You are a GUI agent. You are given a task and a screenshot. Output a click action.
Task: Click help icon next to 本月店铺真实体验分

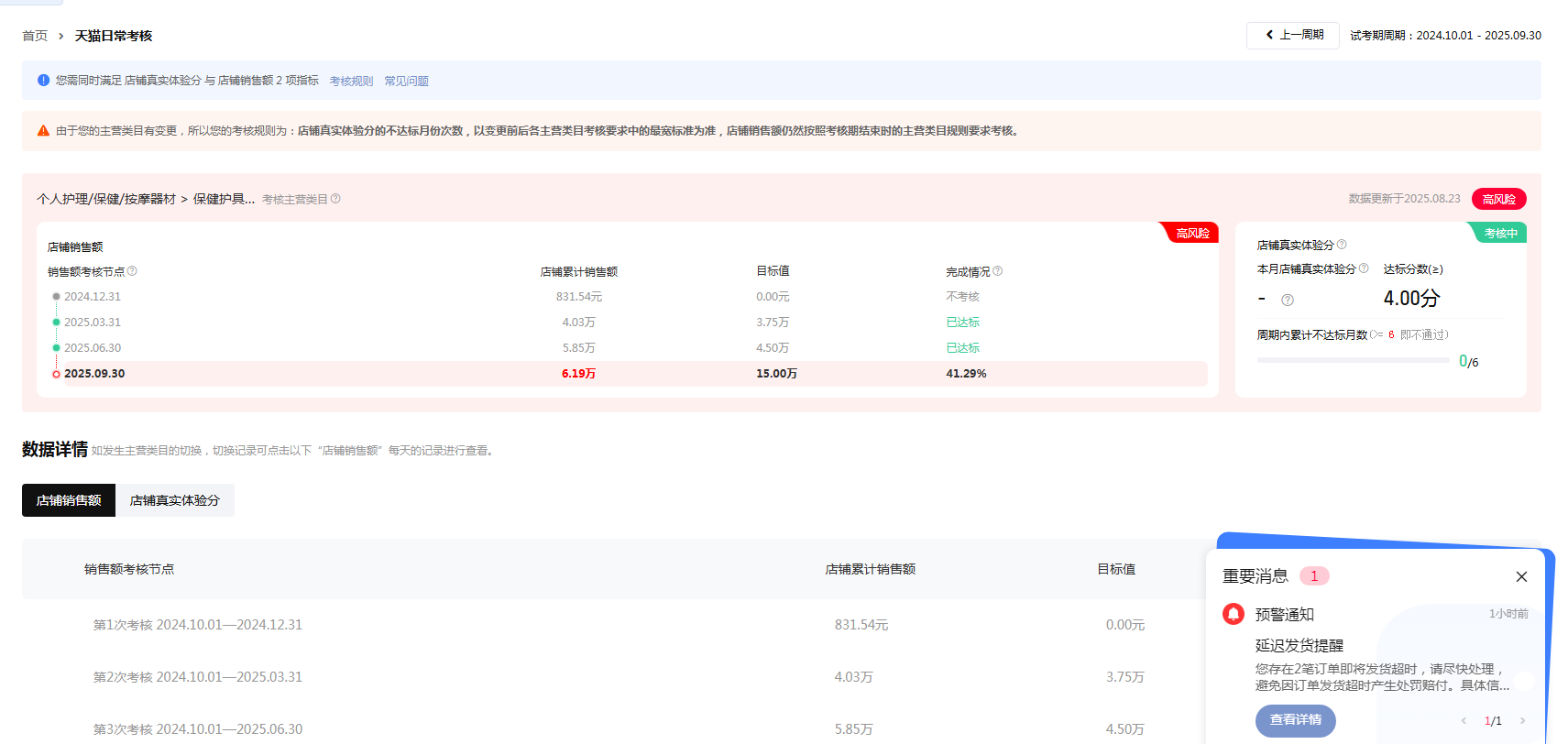pyautogui.click(x=1364, y=268)
